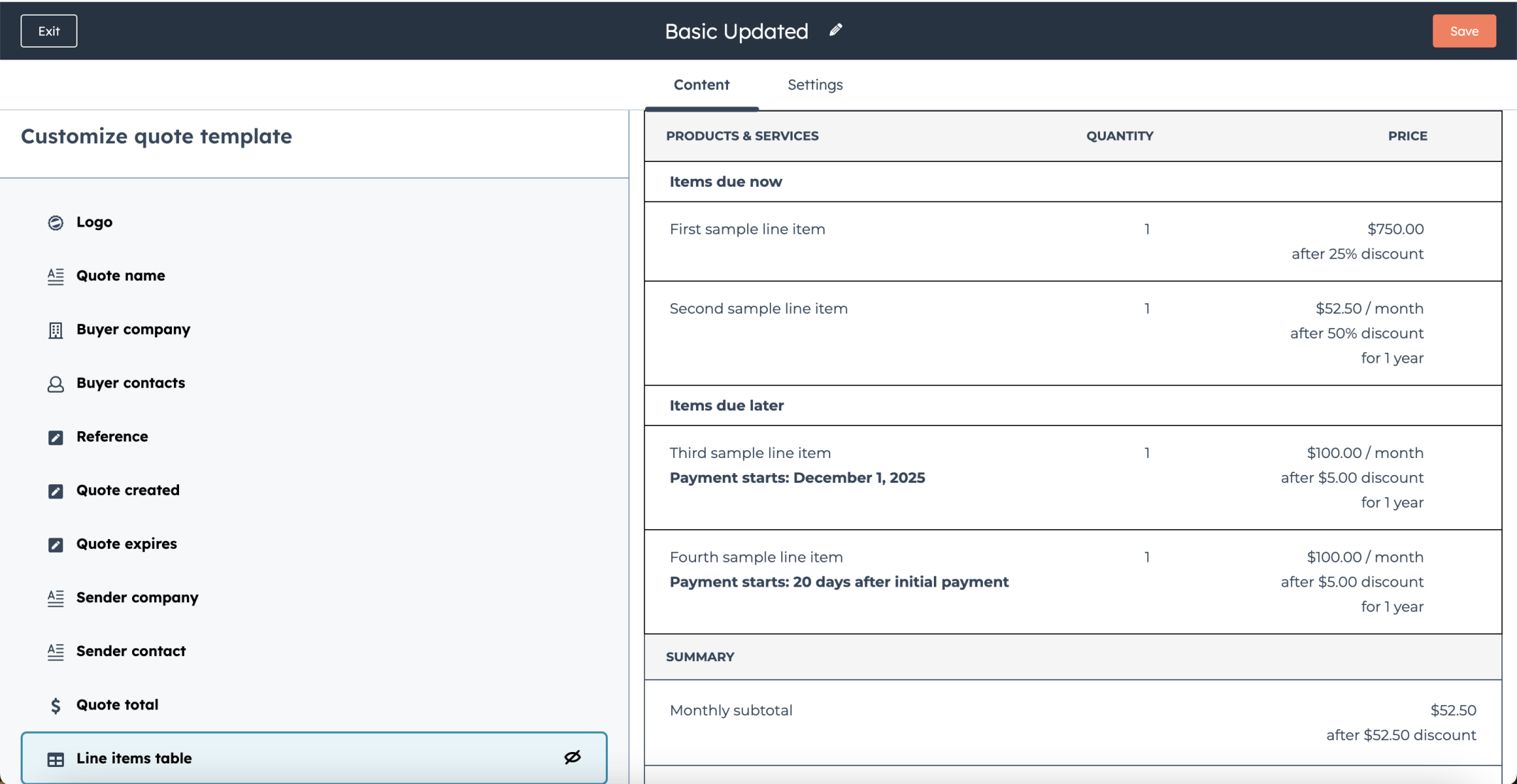Click the Buyer contacts person icon

pos(55,384)
